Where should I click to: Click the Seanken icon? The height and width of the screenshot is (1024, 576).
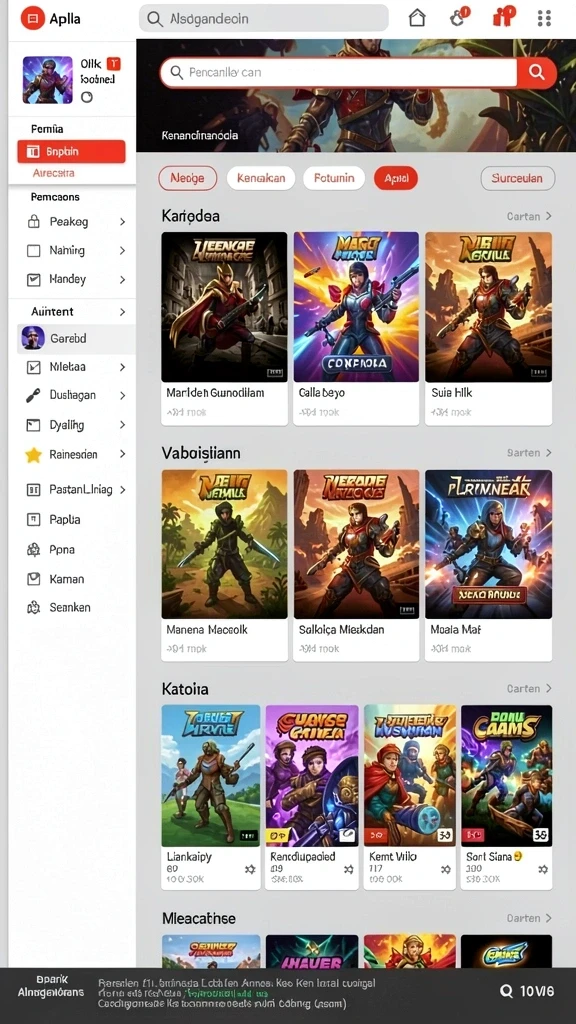tap(33, 608)
